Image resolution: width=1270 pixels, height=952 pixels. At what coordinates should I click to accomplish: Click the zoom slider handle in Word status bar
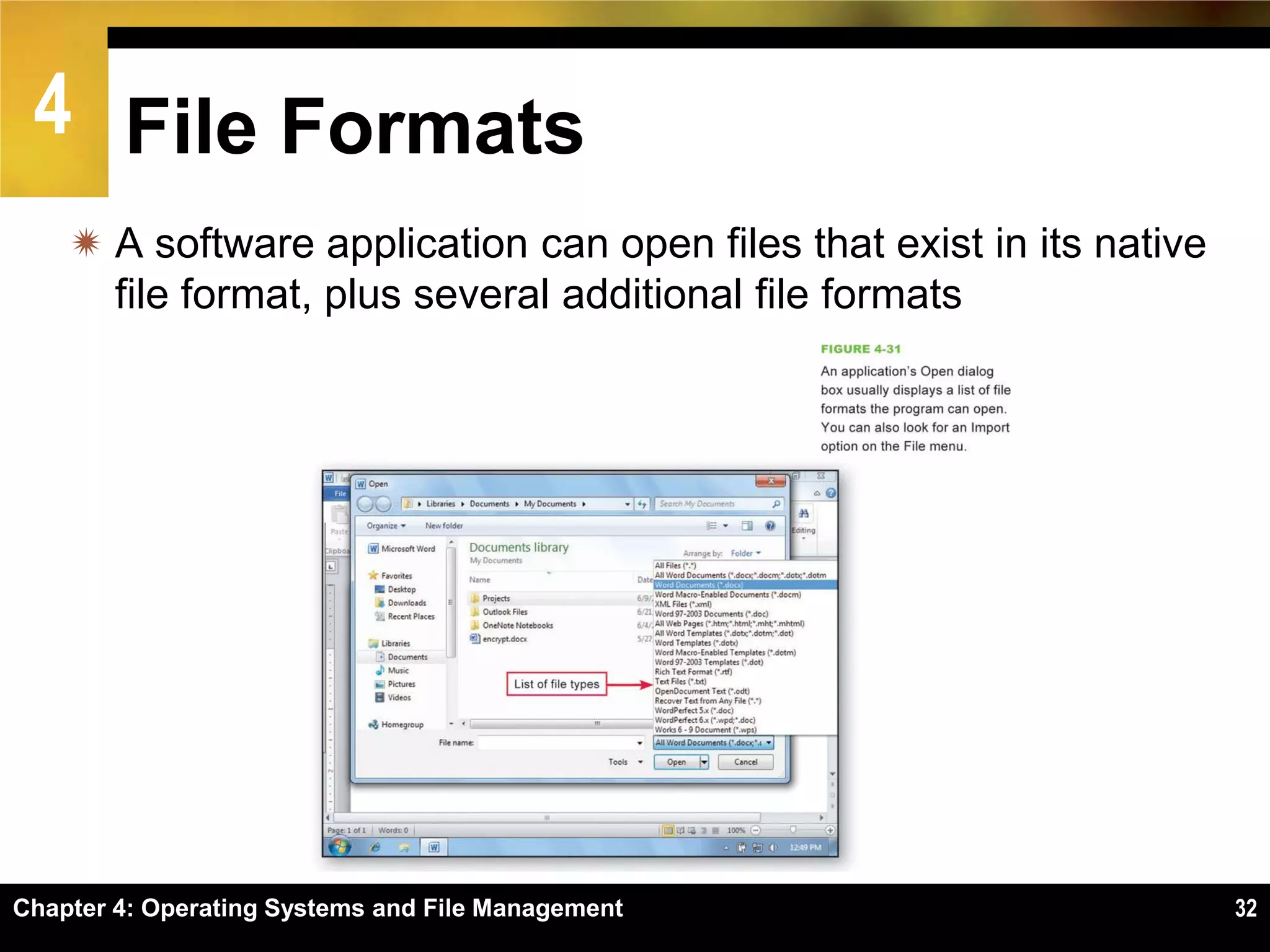pyautogui.click(x=793, y=830)
